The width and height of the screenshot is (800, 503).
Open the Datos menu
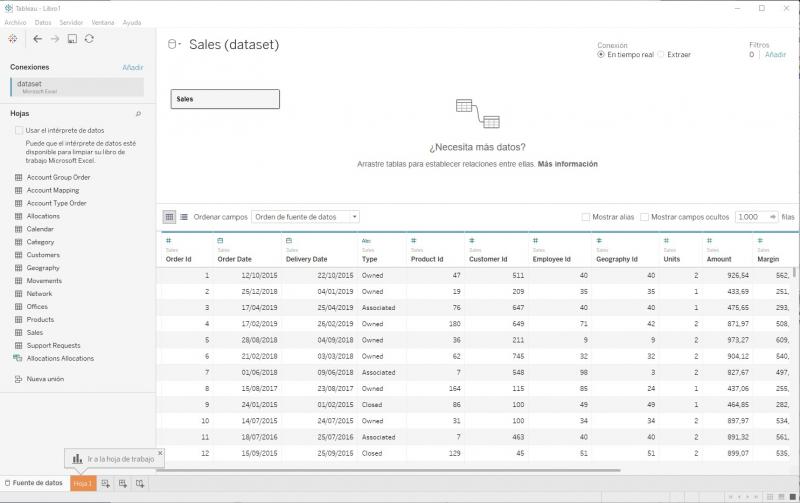(x=43, y=22)
